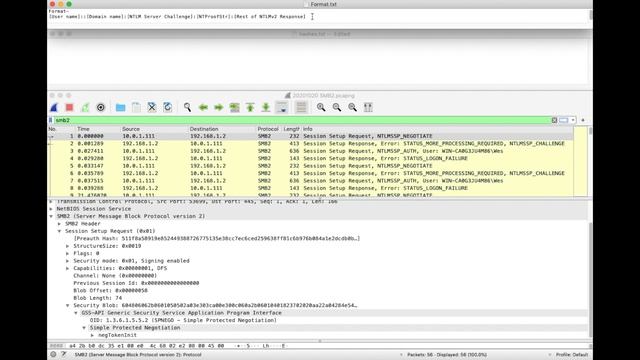Go forward in packet history arrow
This screenshot has height=360, width=640.
[219, 107]
